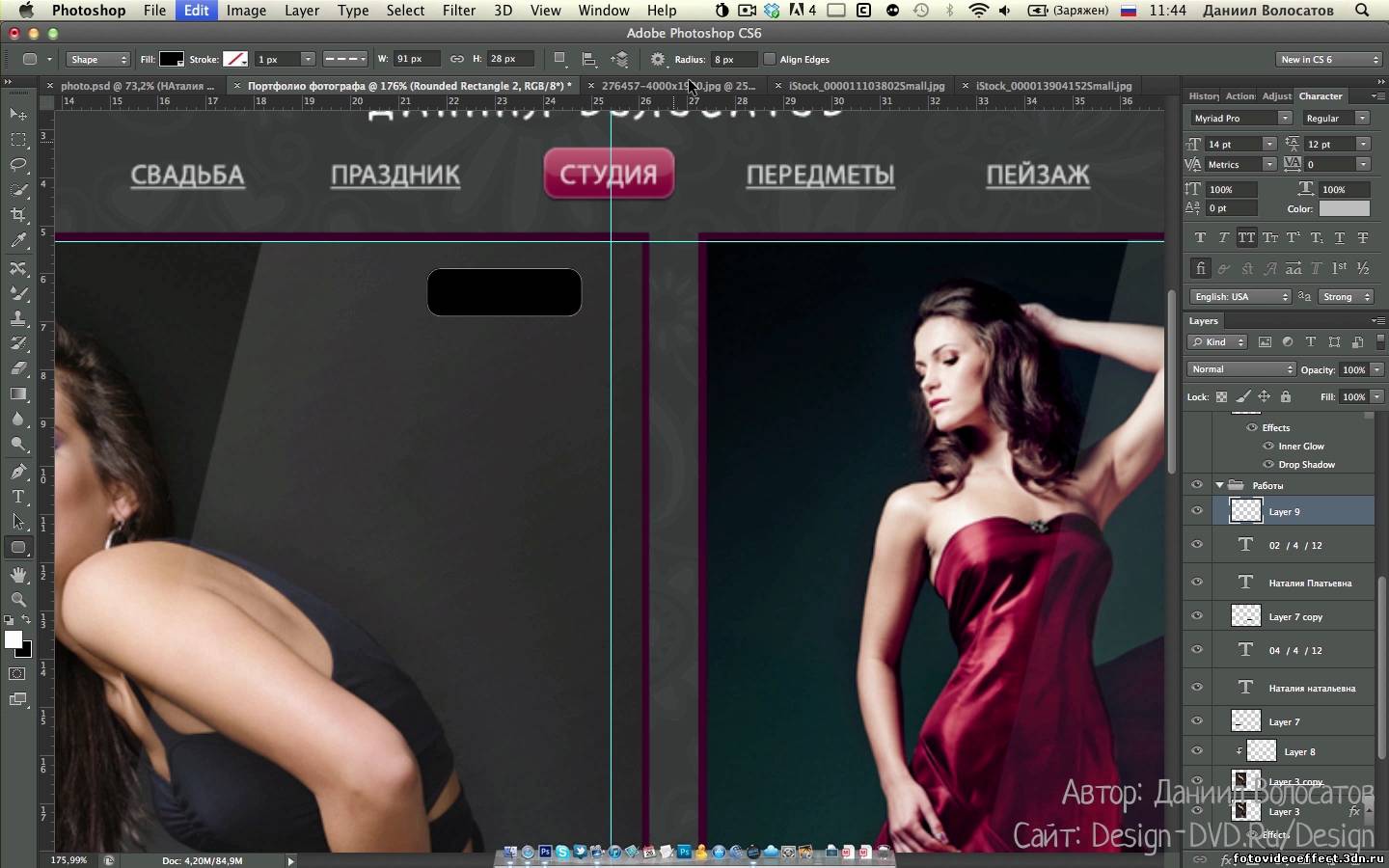
Task: Click the shape Radius input field
Action: pos(733,59)
